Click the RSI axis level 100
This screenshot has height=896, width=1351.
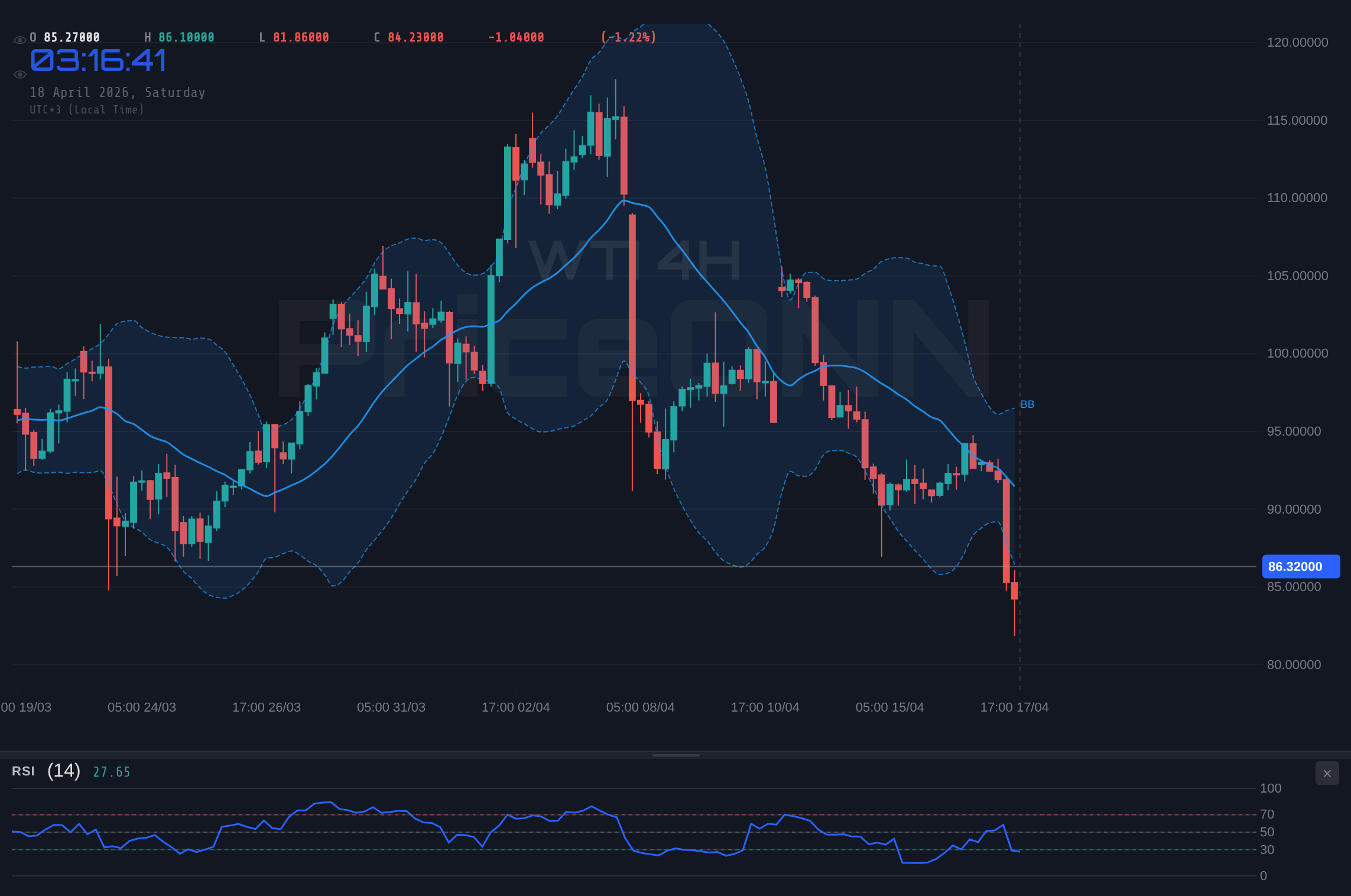(1271, 788)
